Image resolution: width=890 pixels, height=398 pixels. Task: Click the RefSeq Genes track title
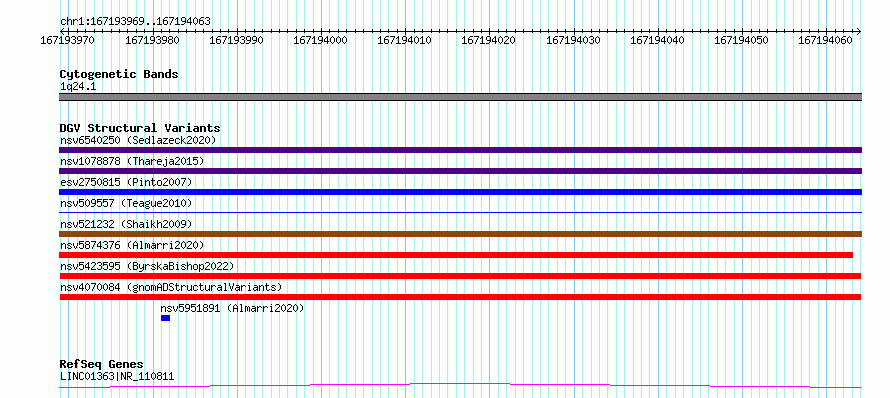101,365
